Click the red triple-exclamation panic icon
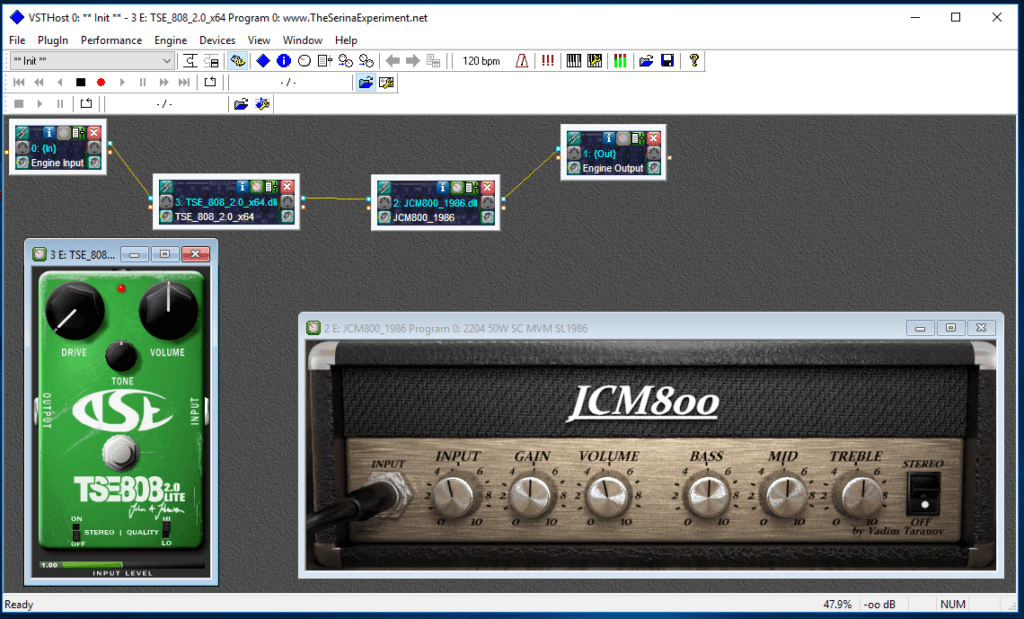This screenshot has width=1024, height=619. coord(548,61)
